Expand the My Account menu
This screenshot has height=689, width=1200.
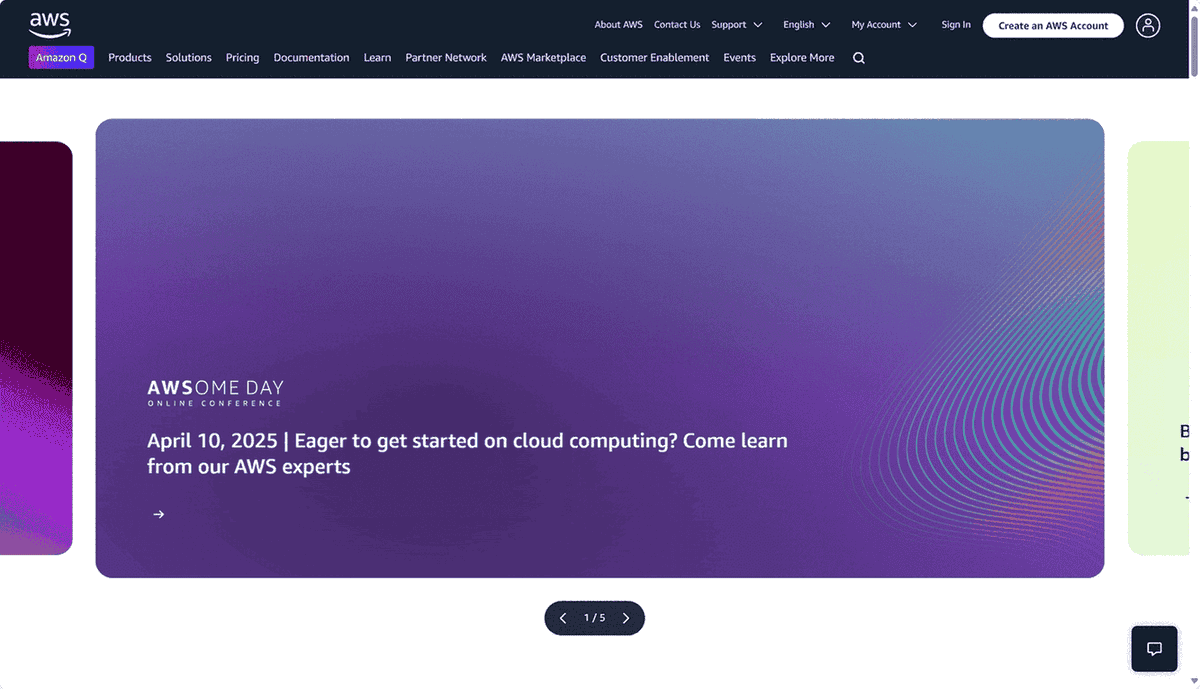tap(883, 25)
